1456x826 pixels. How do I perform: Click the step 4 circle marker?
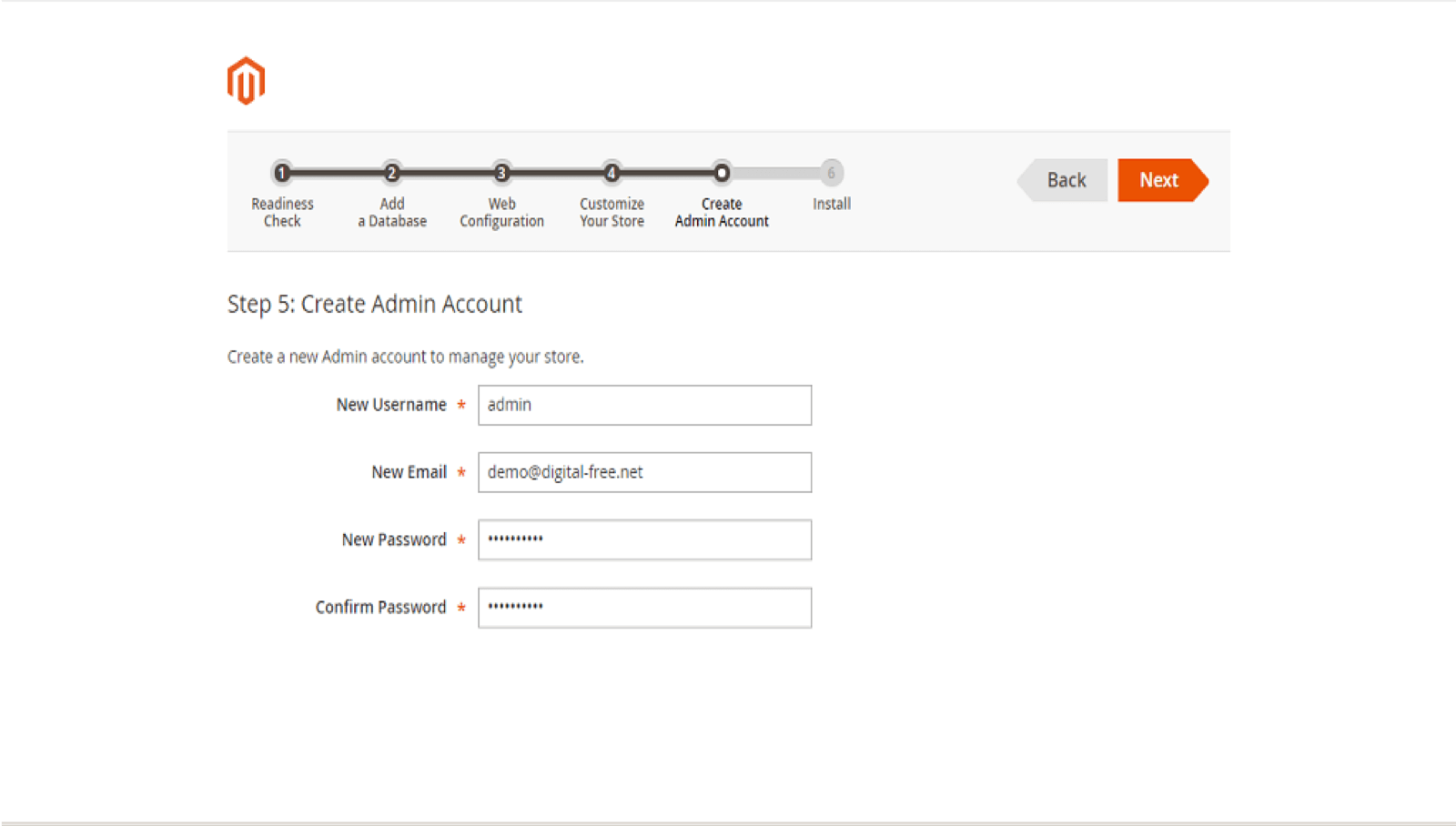(612, 173)
